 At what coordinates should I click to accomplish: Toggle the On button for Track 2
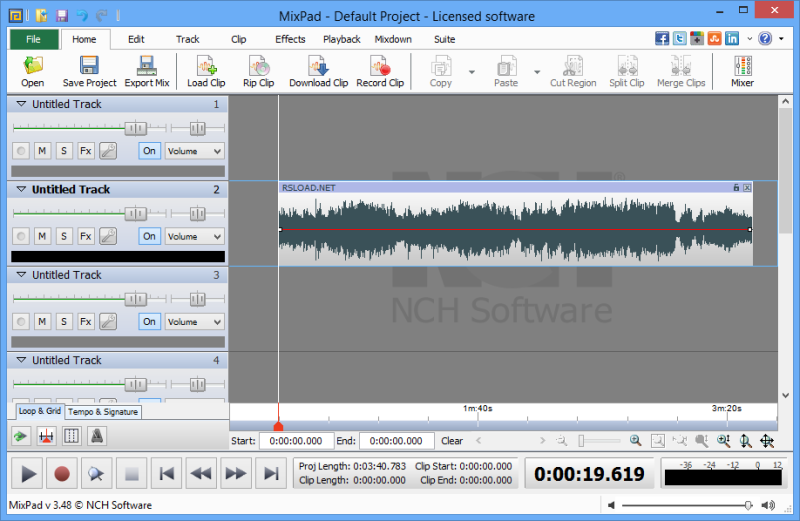tap(149, 236)
